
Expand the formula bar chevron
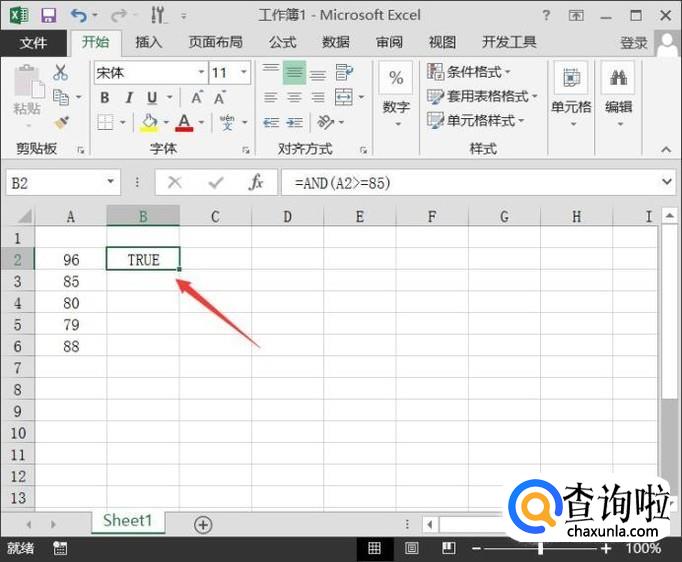(667, 181)
